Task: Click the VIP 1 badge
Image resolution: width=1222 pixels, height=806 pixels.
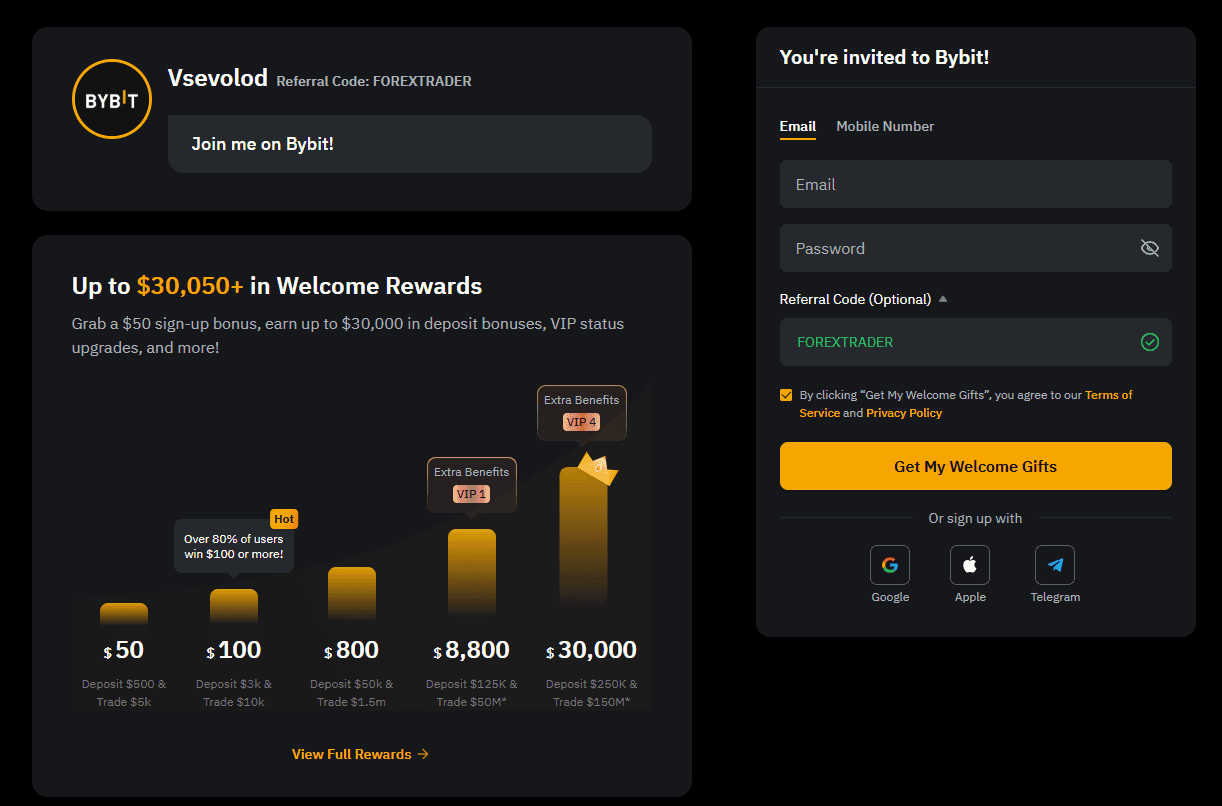Action: 471,494
